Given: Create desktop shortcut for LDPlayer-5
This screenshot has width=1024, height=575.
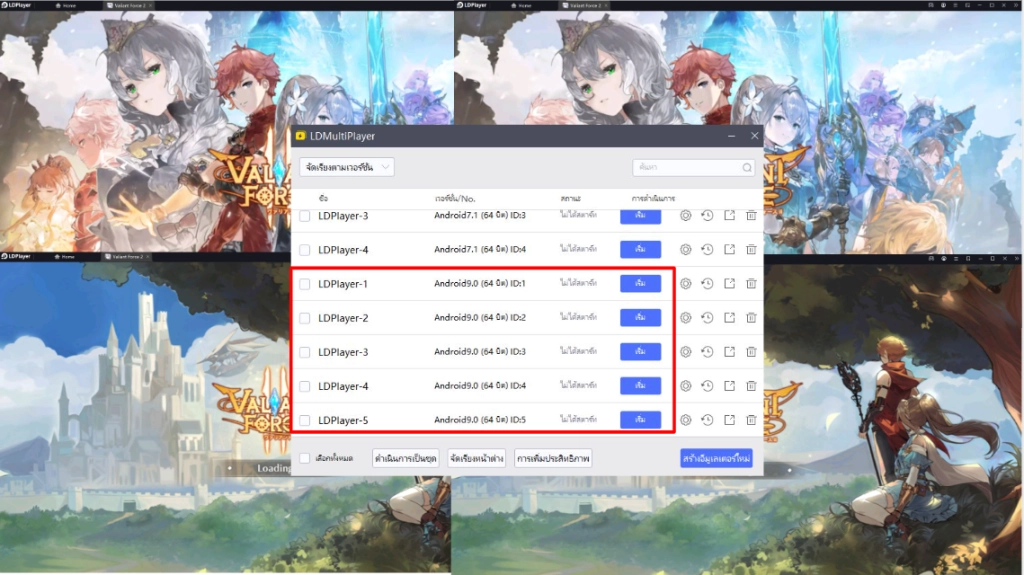Looking at the screenshot, I should click(x=729, y=419).
